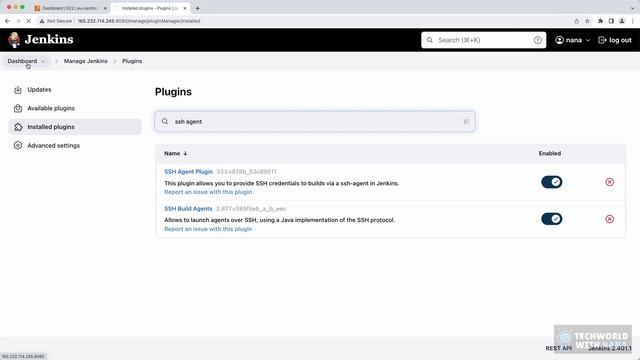Screen dimensions: 640x360
Task: Click the Advanced settings gear icon
Action: click(x=18, y=145)
